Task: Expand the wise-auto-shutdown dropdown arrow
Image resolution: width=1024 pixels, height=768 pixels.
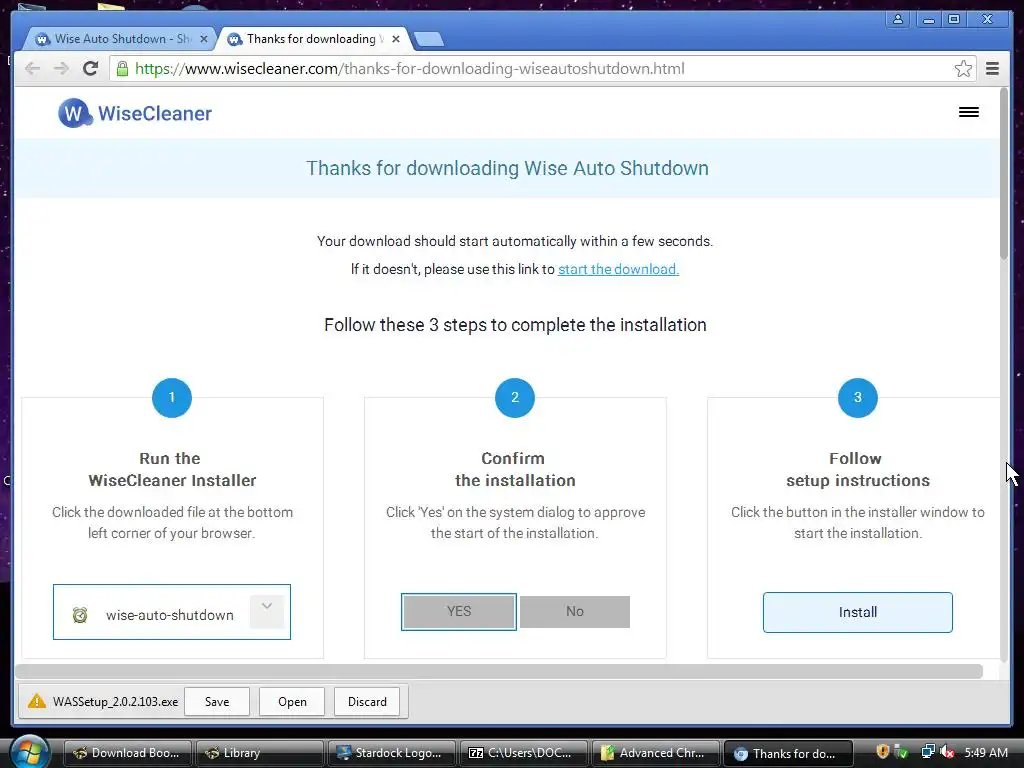Action: click(266, 611)
